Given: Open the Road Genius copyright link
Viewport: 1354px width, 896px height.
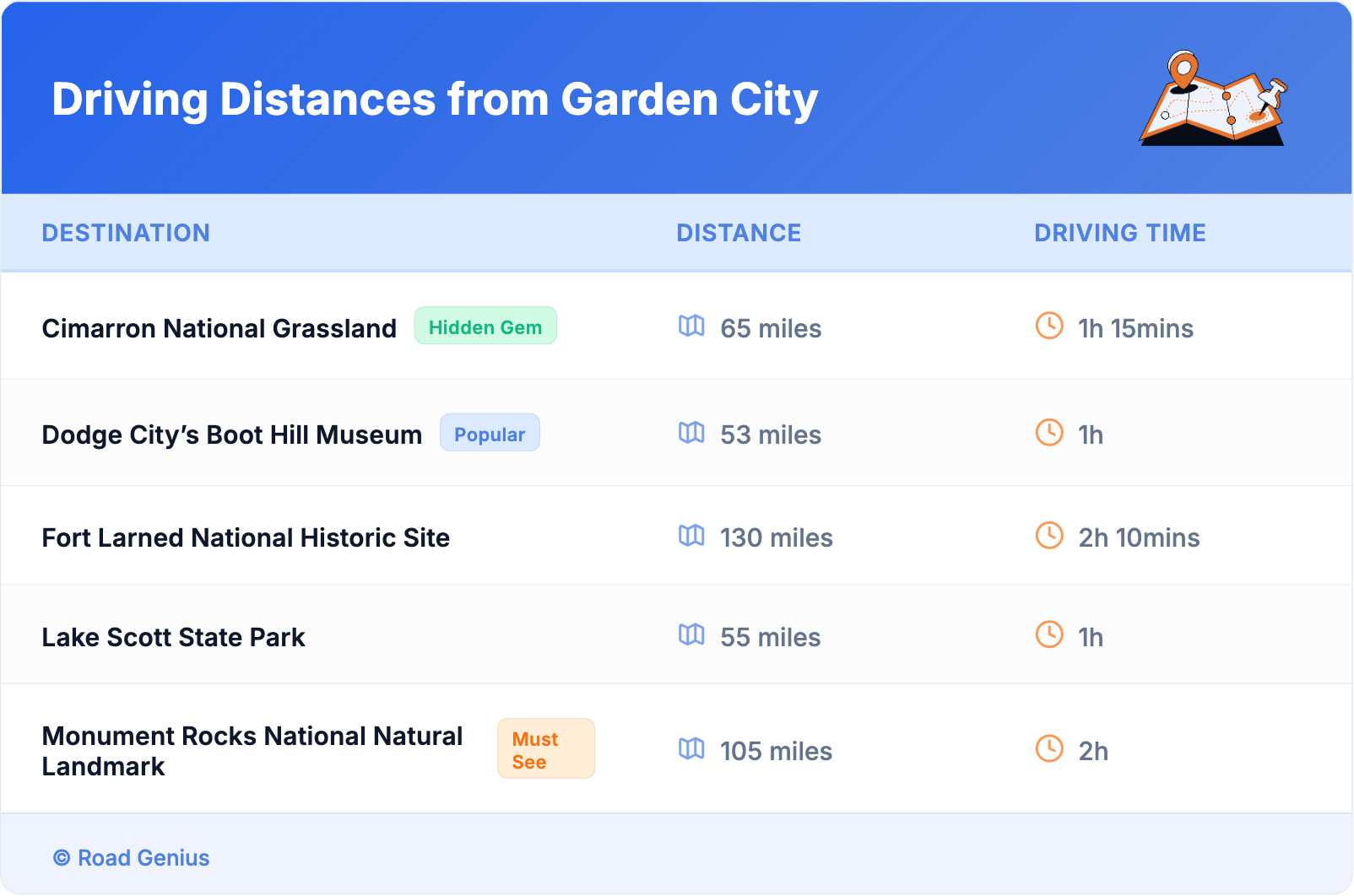Looking at the screenshot, I should [132, 858].
